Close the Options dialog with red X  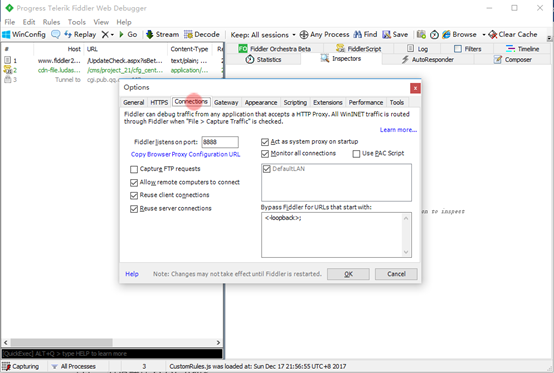pos(415,88)
